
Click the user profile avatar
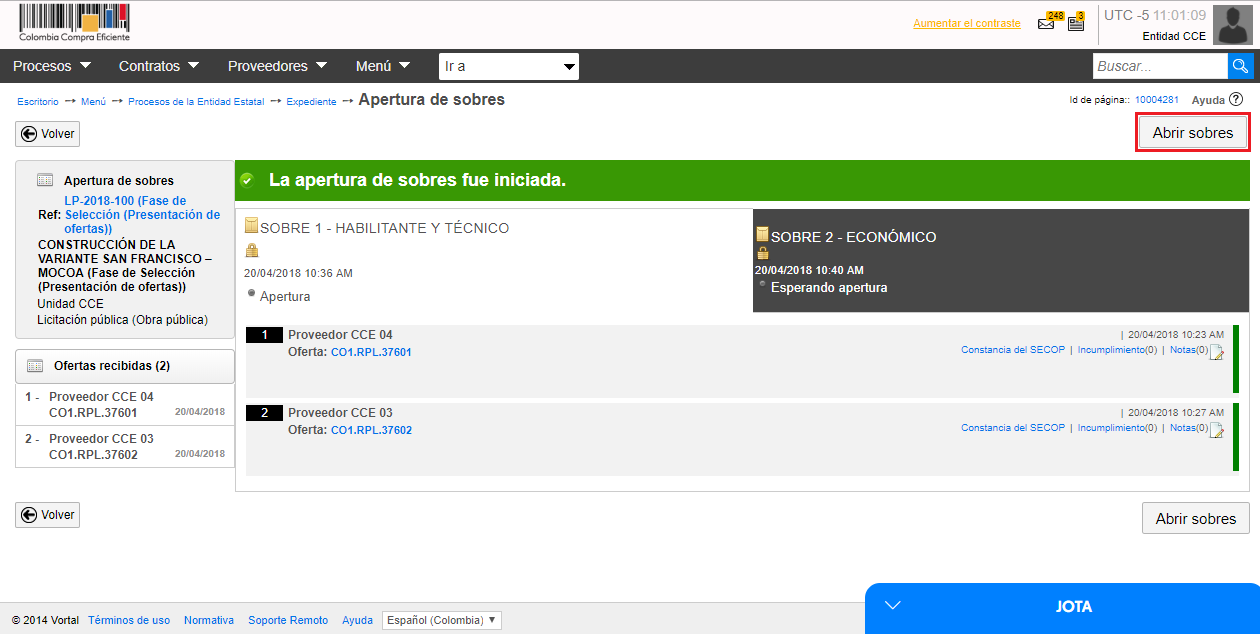[1232, 24]
